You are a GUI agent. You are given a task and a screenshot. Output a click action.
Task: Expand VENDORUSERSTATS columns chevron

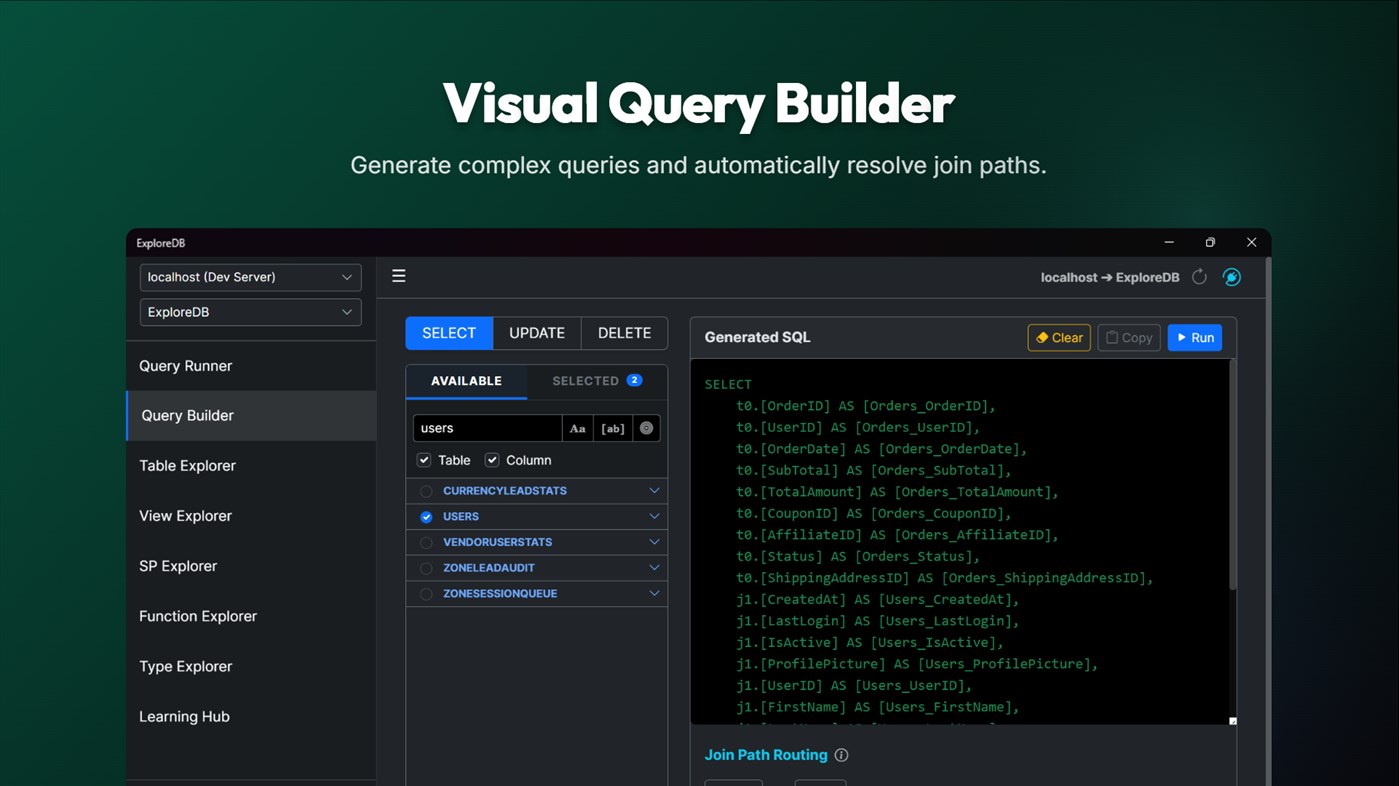654,542
